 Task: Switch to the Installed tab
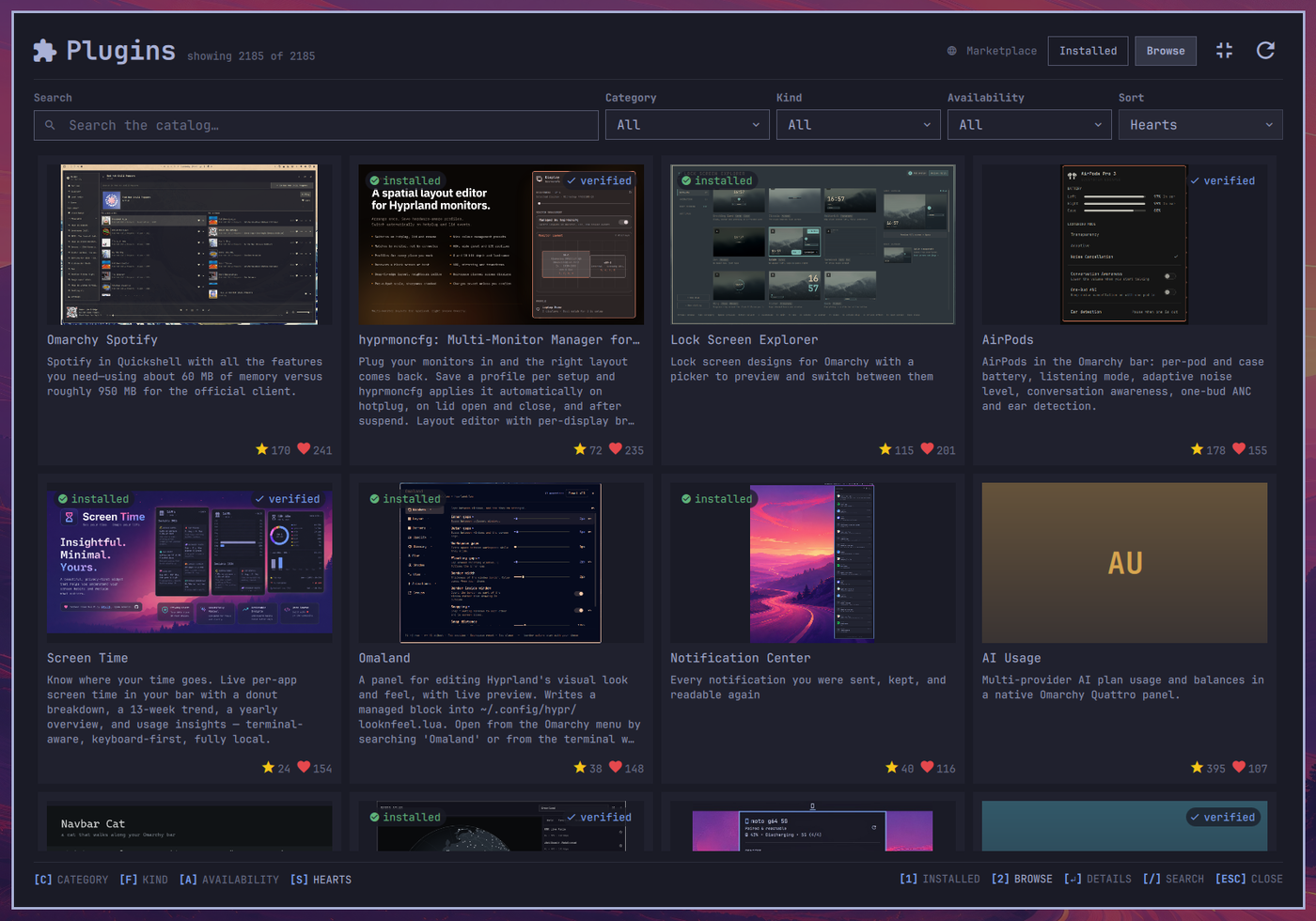pos(1089,51)
